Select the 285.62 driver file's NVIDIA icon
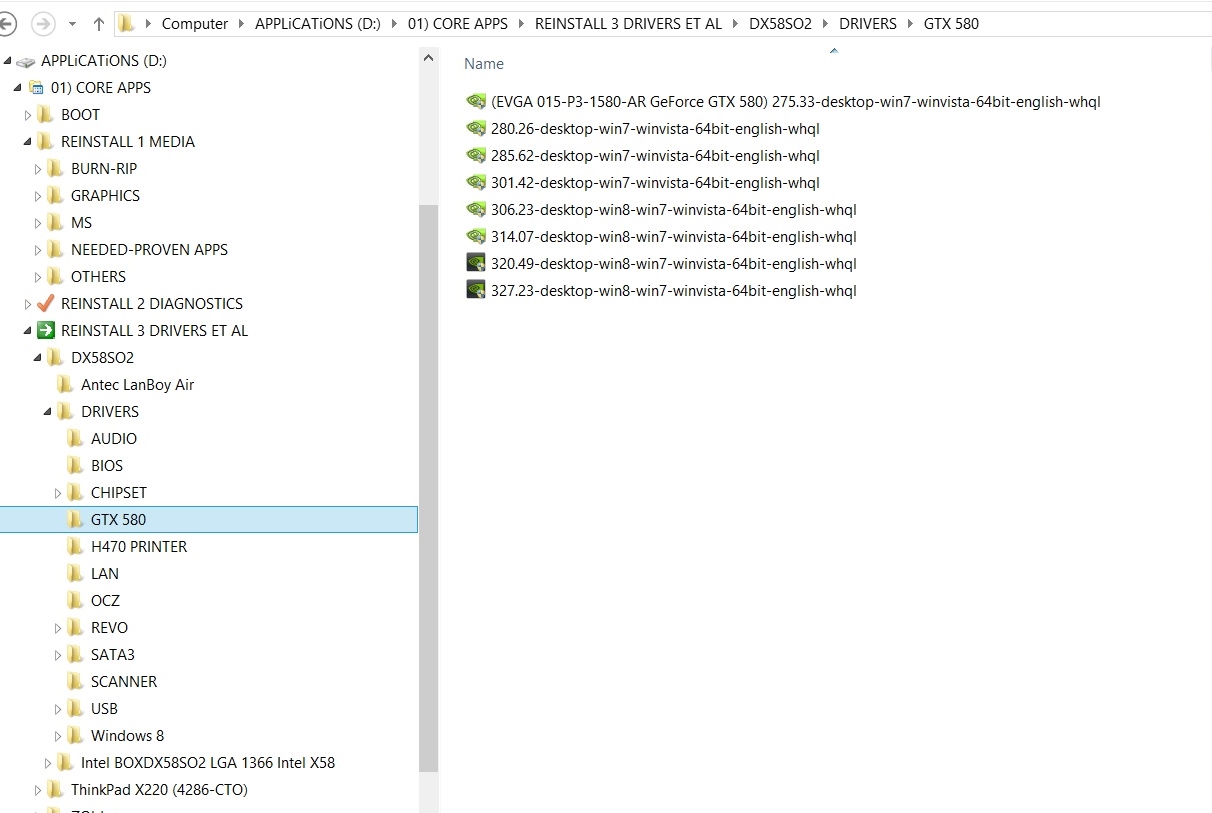1212x813 pixels. [x=476, y=156]
